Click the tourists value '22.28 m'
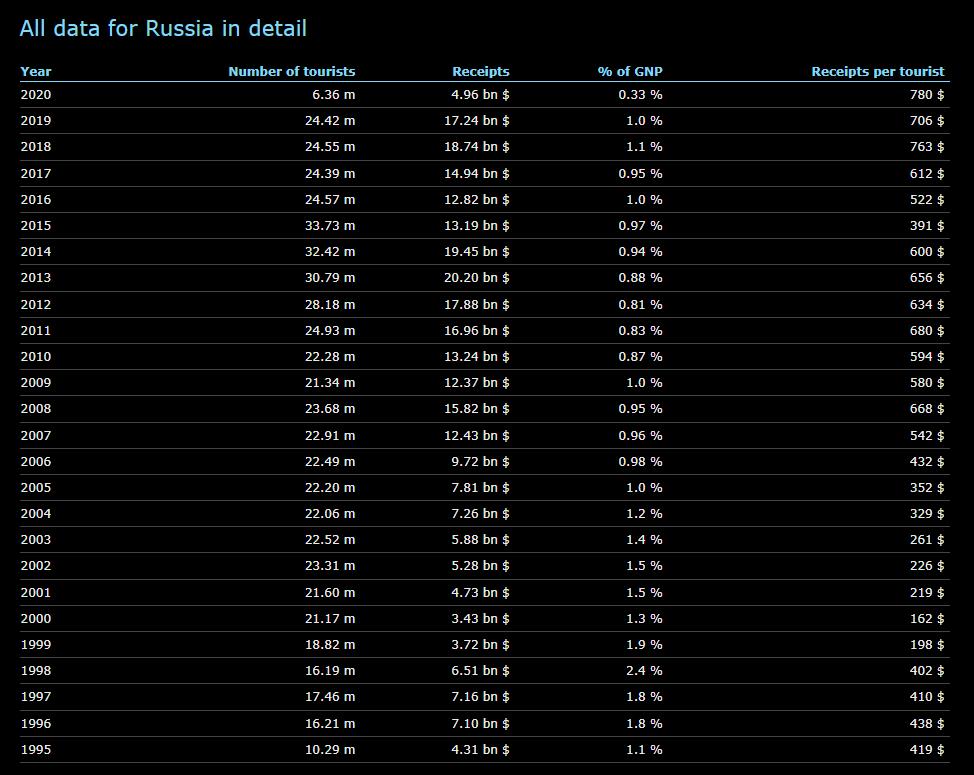This screenshot has width=974, height=775. point(330,356)
